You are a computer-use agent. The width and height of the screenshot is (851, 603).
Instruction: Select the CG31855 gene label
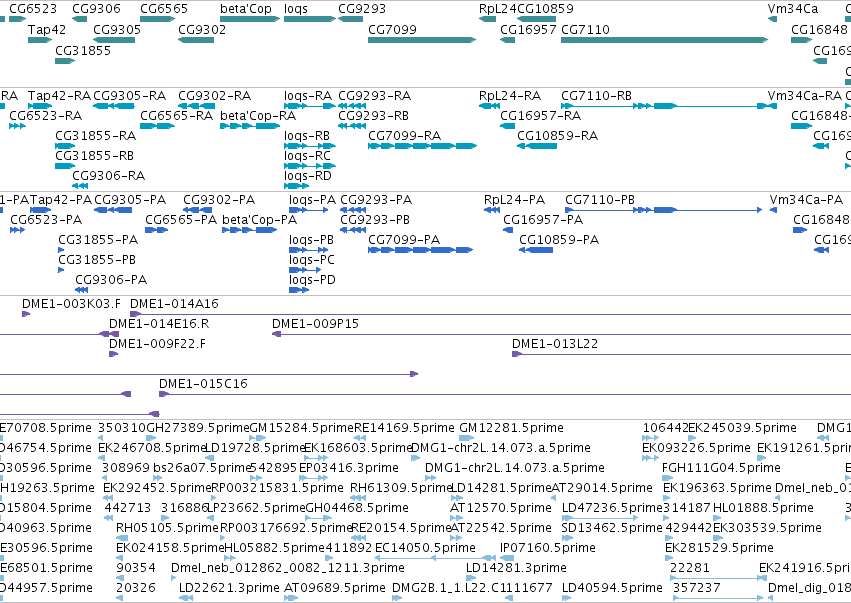click(x=83, y=50)
